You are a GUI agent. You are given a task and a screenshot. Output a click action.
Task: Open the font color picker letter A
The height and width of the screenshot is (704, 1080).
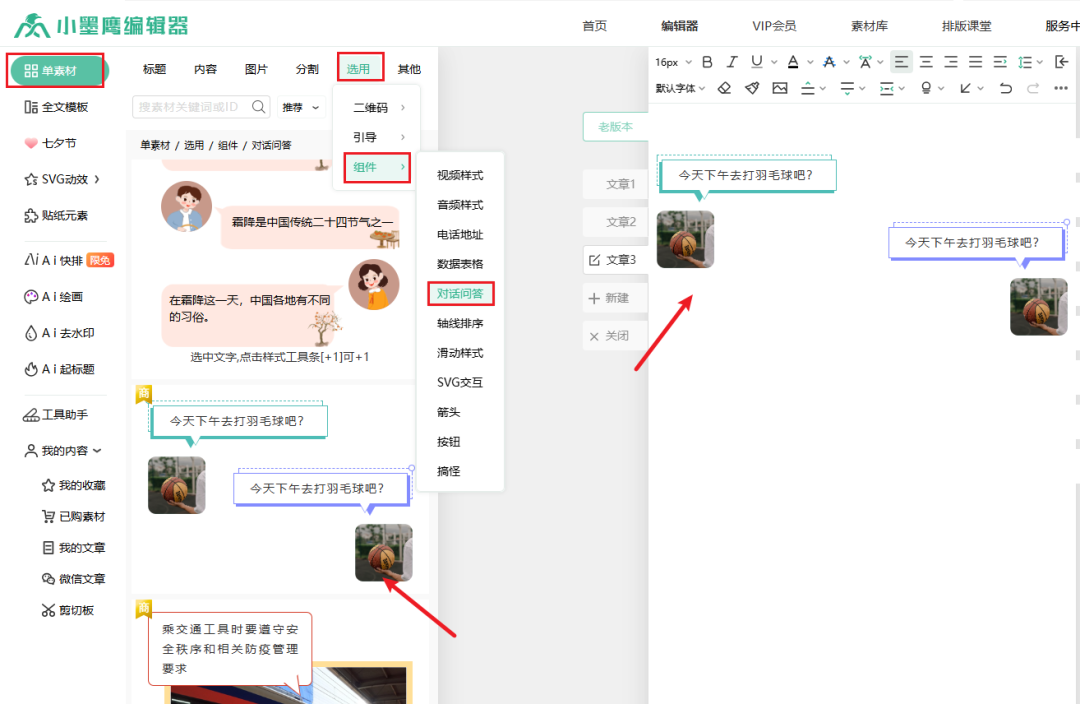point(793,62)
